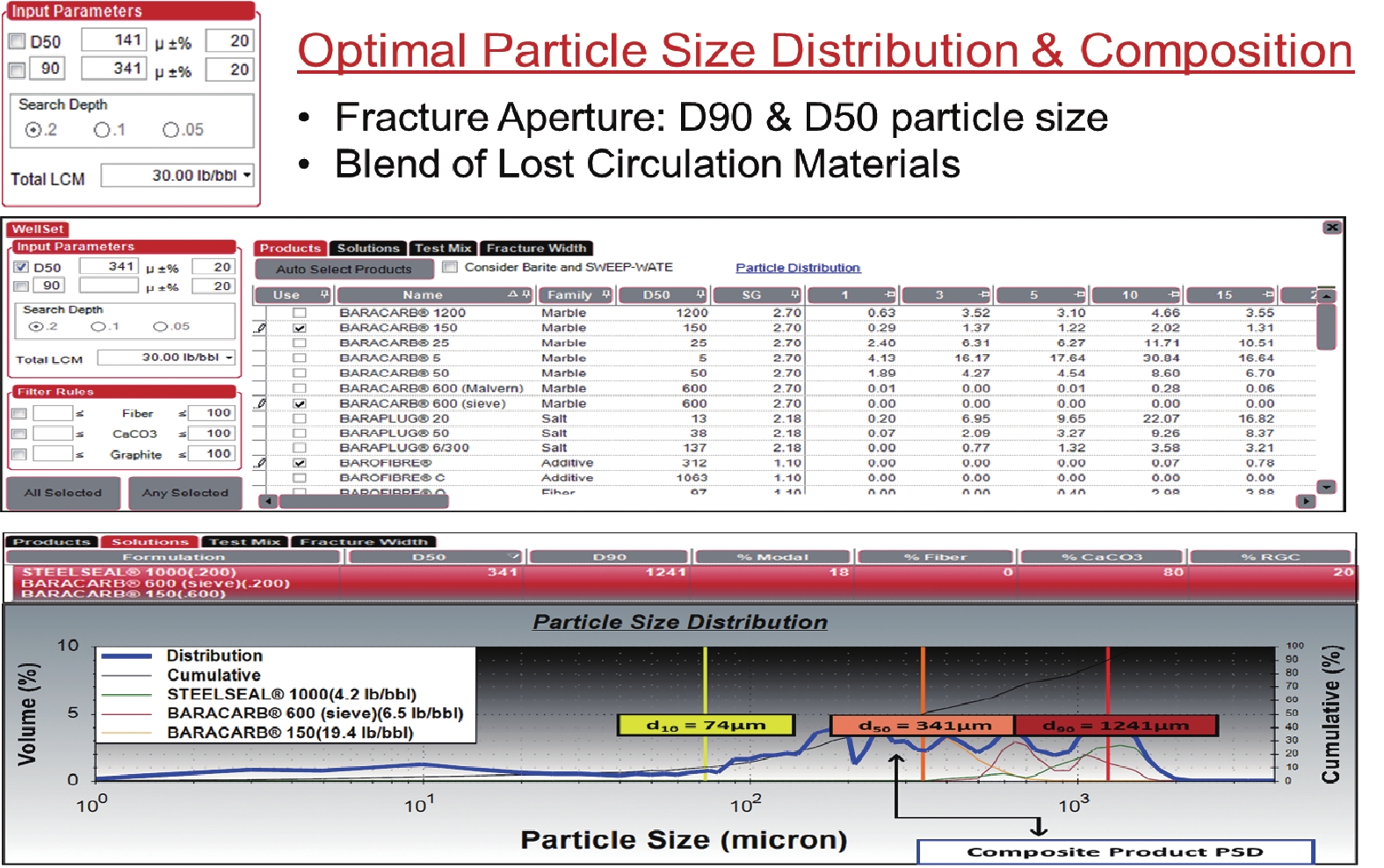Click the pin icon in the Name column header
This screenshot has height=868, width=1384.
(x=526, y=294)
